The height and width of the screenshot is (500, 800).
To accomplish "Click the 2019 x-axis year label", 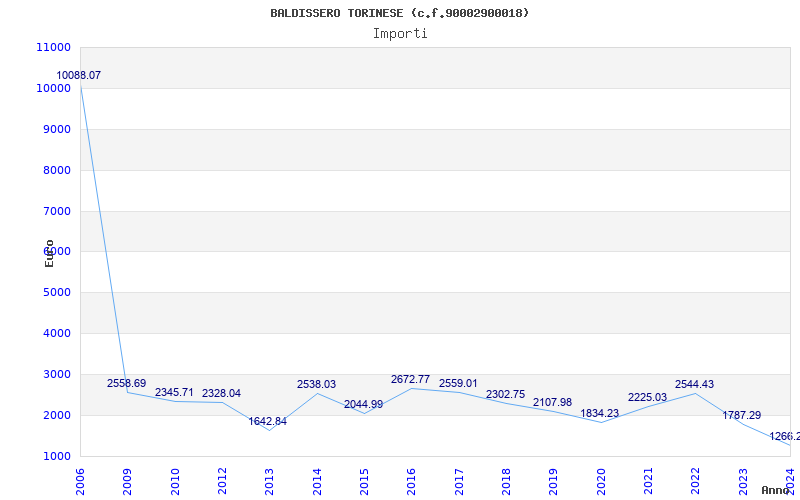I will (554, 481).
